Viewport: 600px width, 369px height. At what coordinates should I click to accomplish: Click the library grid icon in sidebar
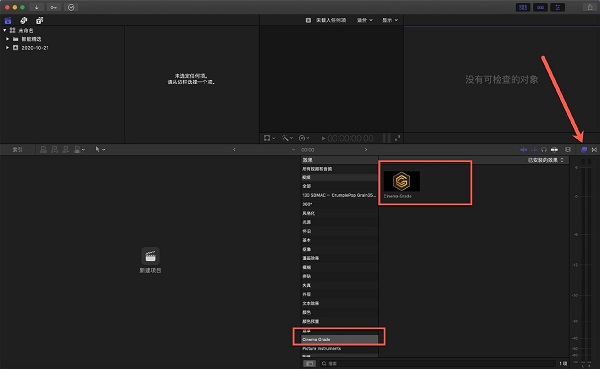pyautogui.click(x=13, y=30)
